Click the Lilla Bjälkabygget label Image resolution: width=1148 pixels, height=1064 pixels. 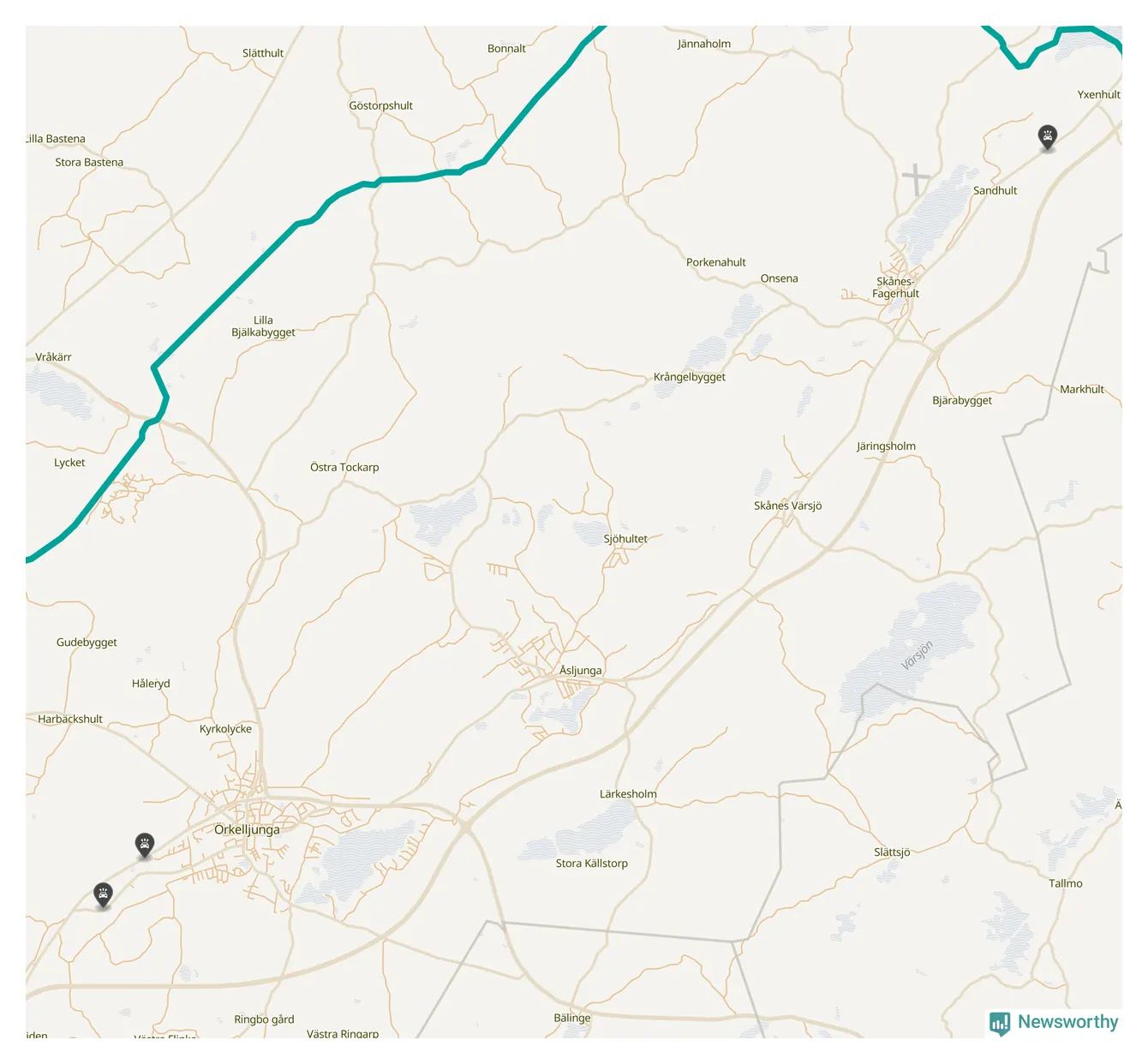coord(263,326)
